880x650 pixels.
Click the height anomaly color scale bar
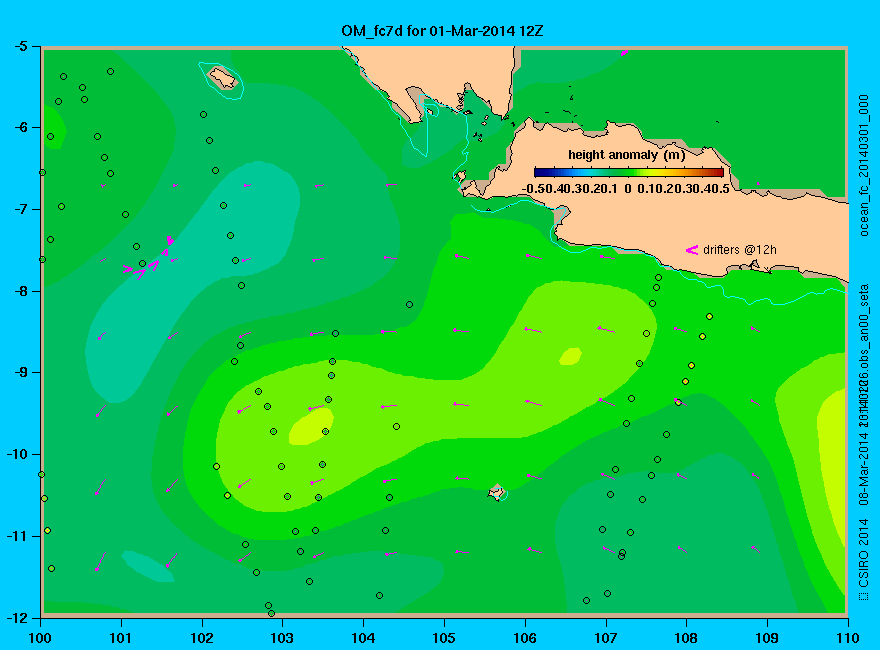pyautogui.click(x=629, y=172)
